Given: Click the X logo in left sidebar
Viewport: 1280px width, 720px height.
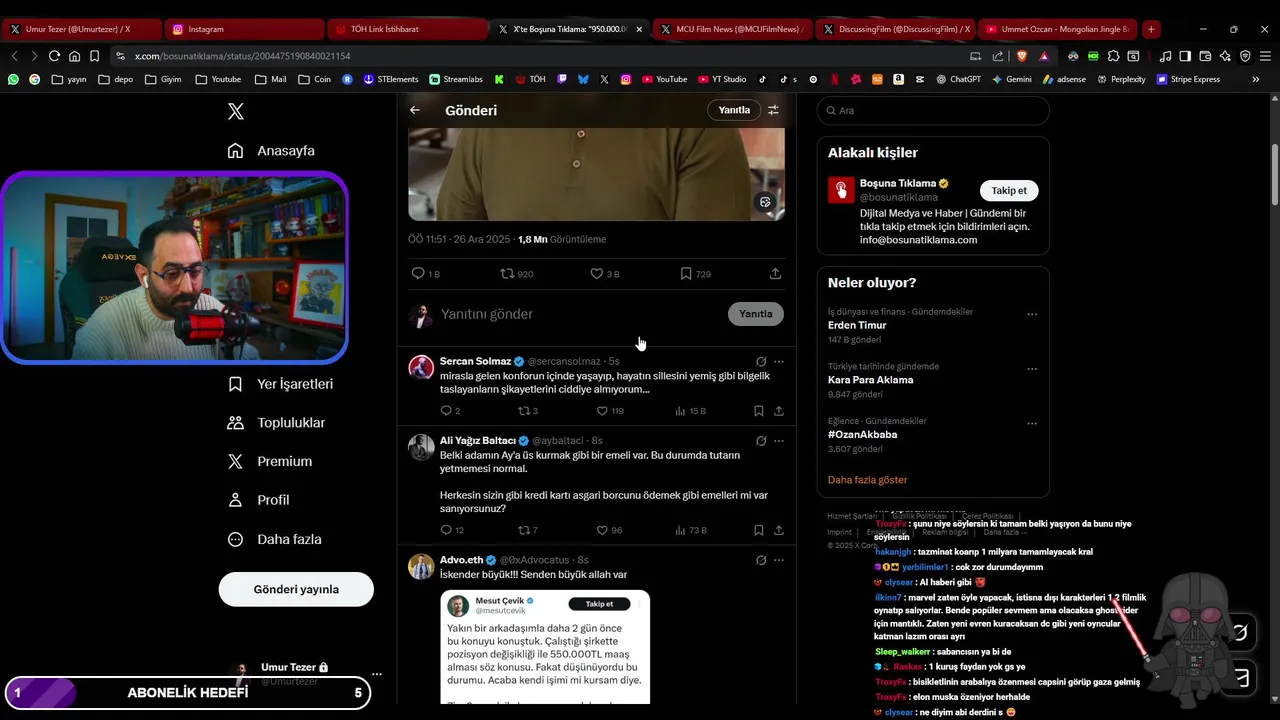Looking at the screenshot, I should click(236, 112).
